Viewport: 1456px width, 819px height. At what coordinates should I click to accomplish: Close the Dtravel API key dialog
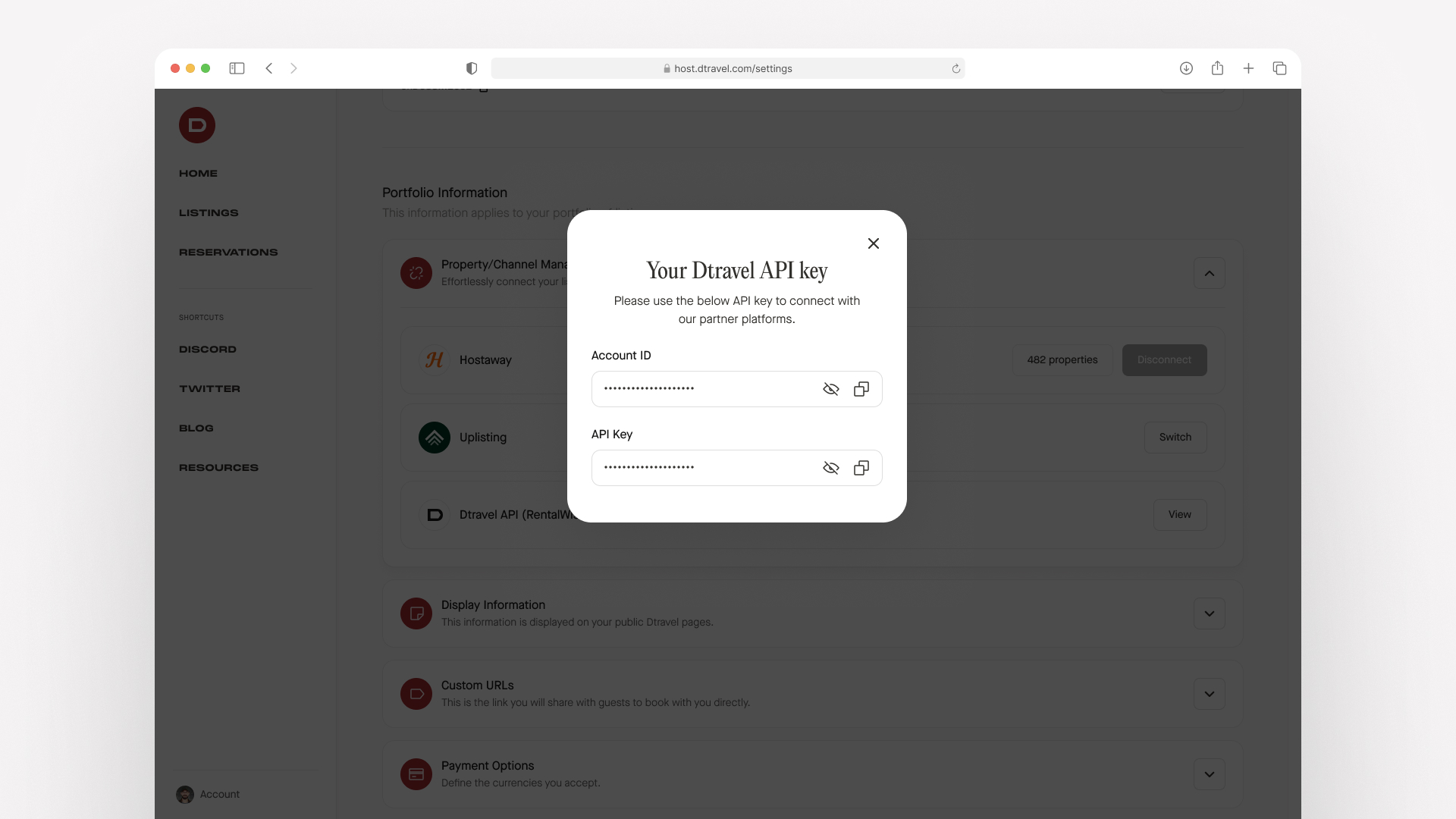[874, 243]
